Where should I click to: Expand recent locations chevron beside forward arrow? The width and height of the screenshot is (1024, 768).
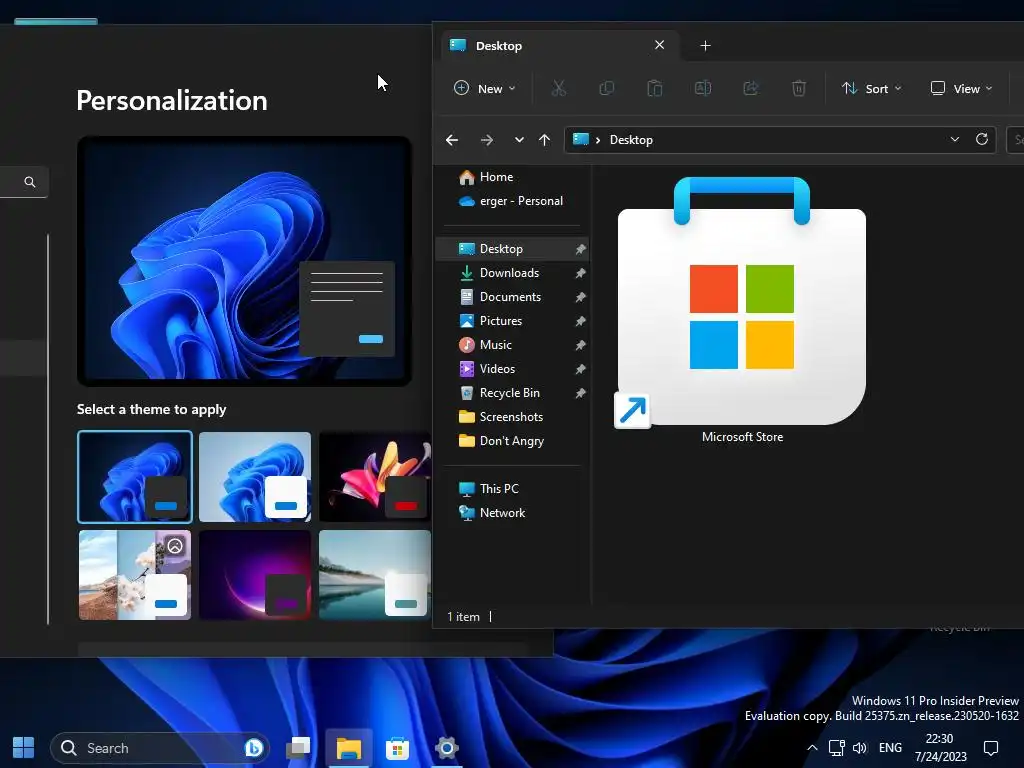click(x=519, y=140)
